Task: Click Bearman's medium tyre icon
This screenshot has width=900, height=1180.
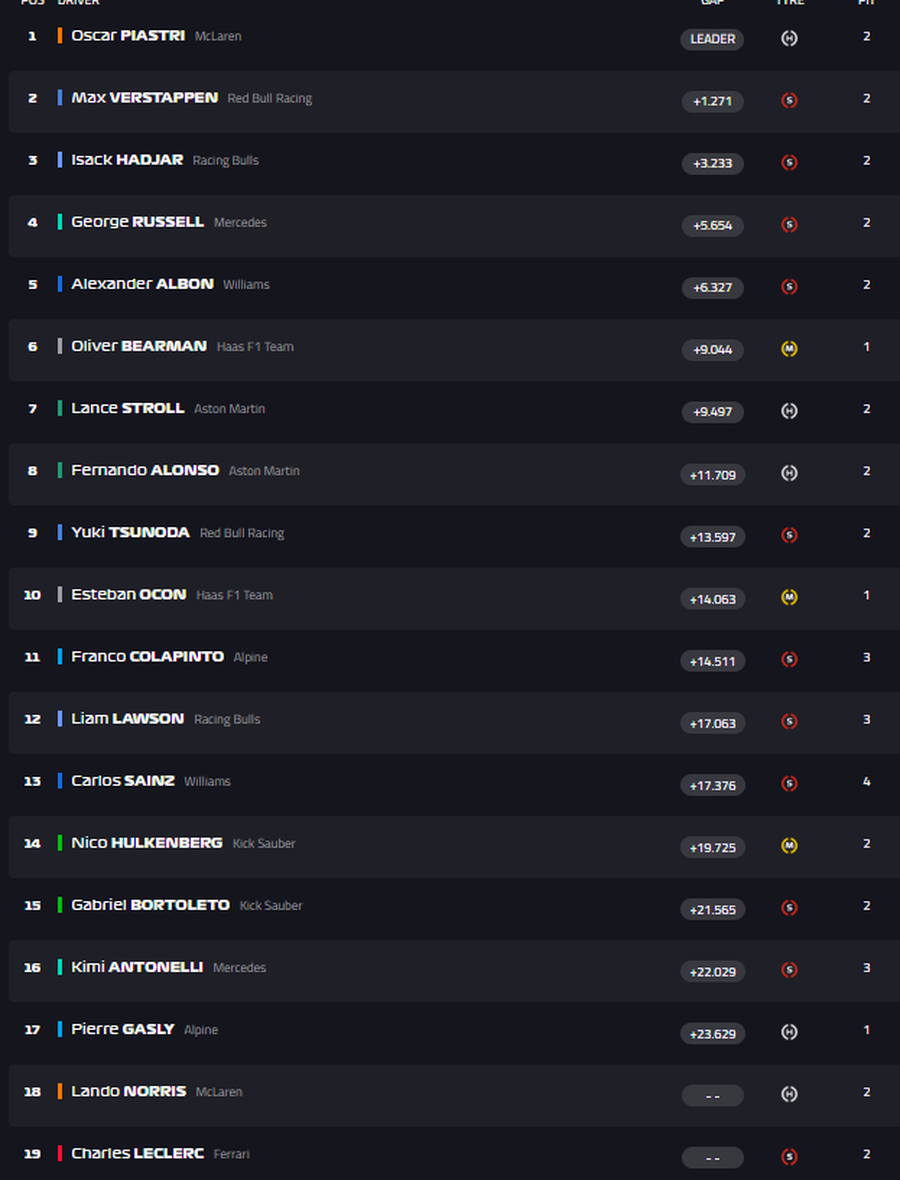Action: tap(789, 349)
